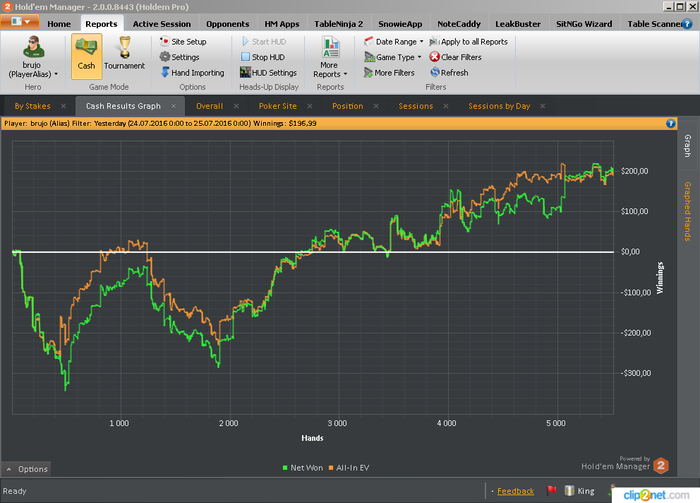Click the red flag status icon
The image size is (700, 503).
click(x=551, y=491)
